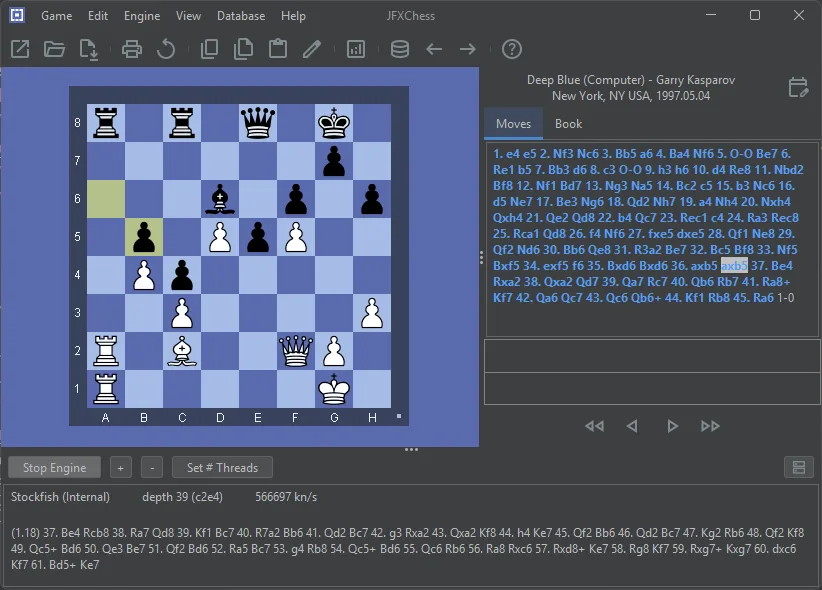Image resolution: width=822 pixels, height=590 pixels.
Task: Click the JFXChess application logo icon
Action: (x=17, y=15)
